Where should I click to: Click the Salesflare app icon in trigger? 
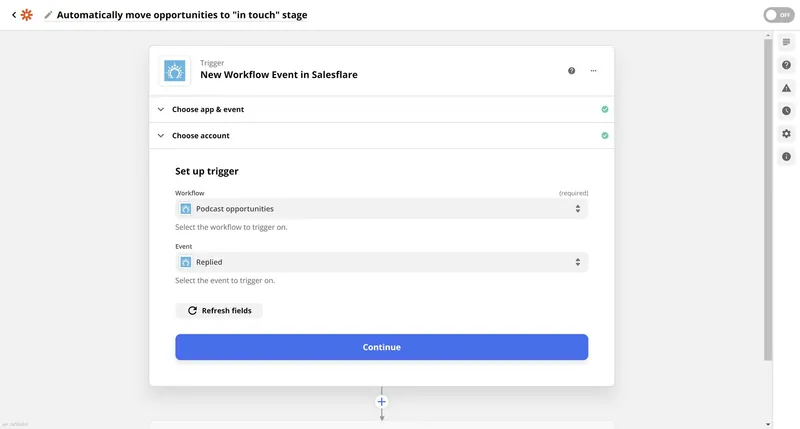pos(174,71)
